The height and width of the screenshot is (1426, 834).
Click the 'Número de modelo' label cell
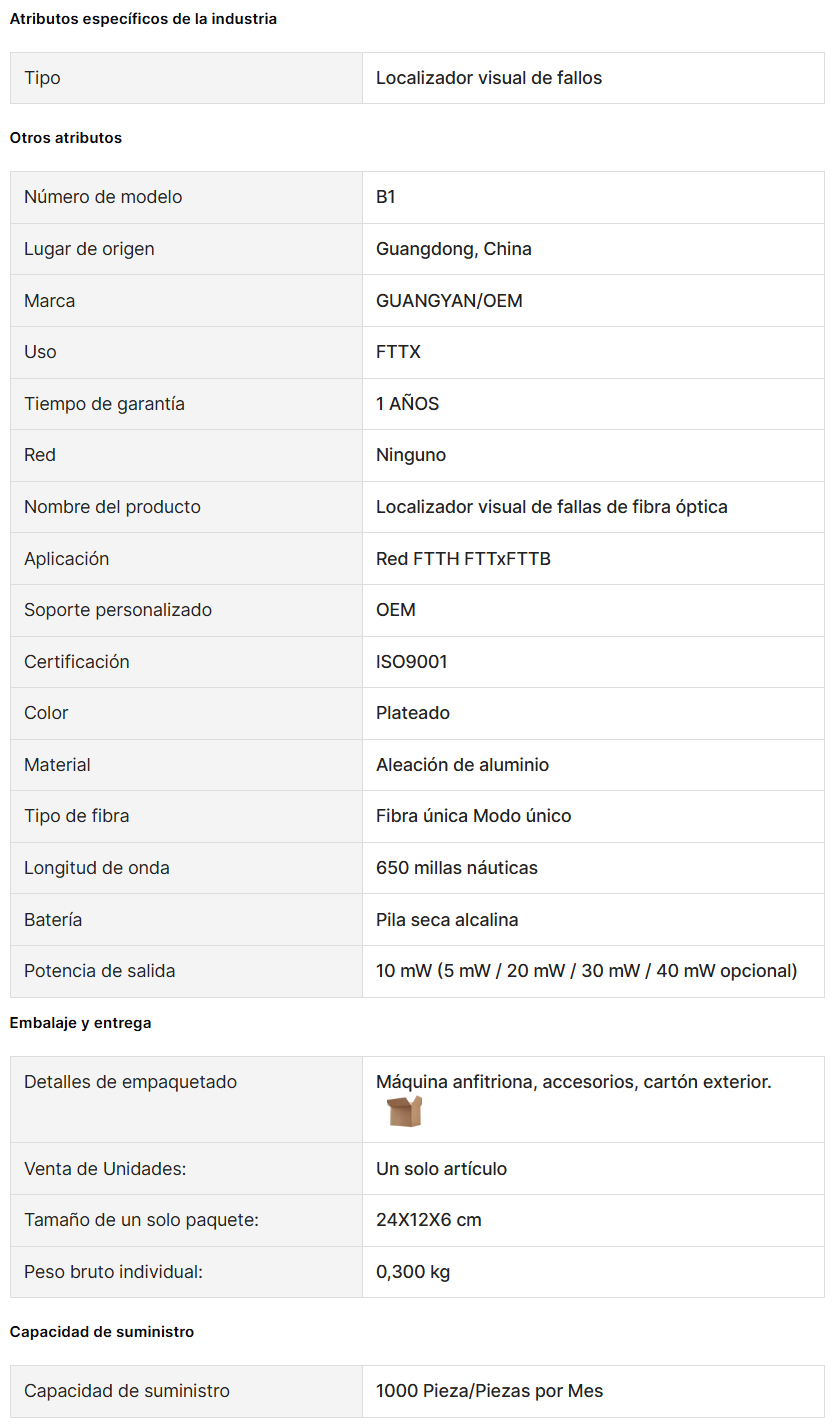[186, 197]
